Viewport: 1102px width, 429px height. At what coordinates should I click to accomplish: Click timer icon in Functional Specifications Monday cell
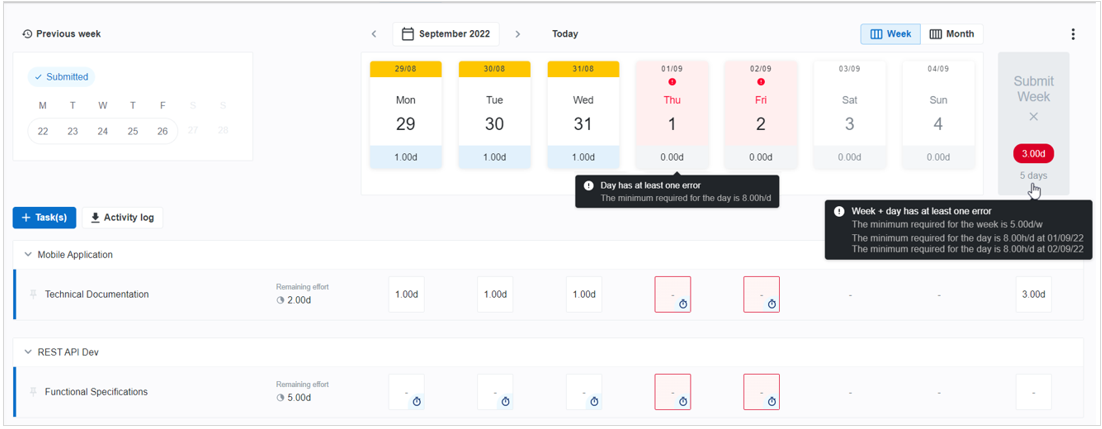click(416, 402)
